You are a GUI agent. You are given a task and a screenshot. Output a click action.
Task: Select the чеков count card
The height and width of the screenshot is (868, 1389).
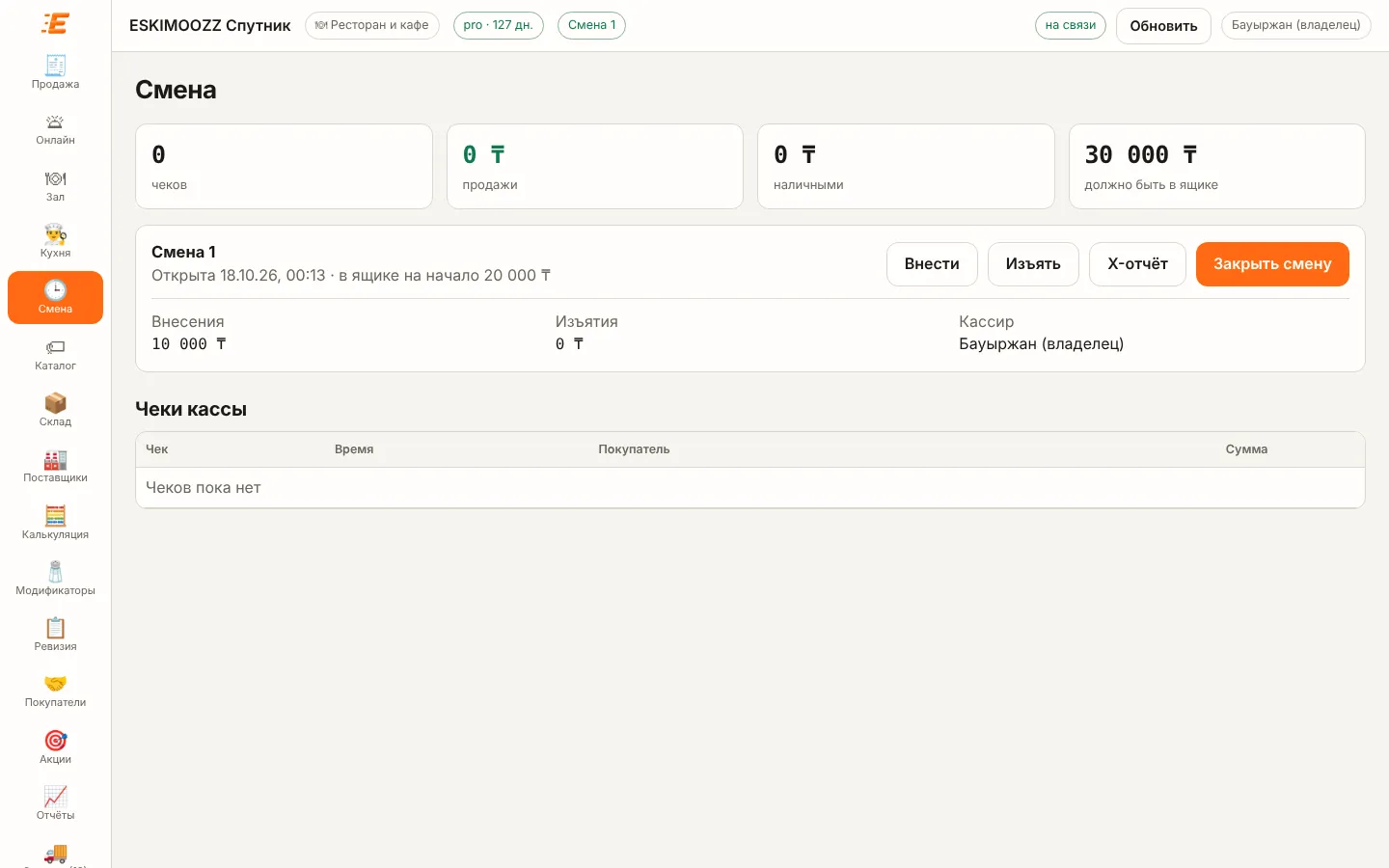[x=284, y=166]
